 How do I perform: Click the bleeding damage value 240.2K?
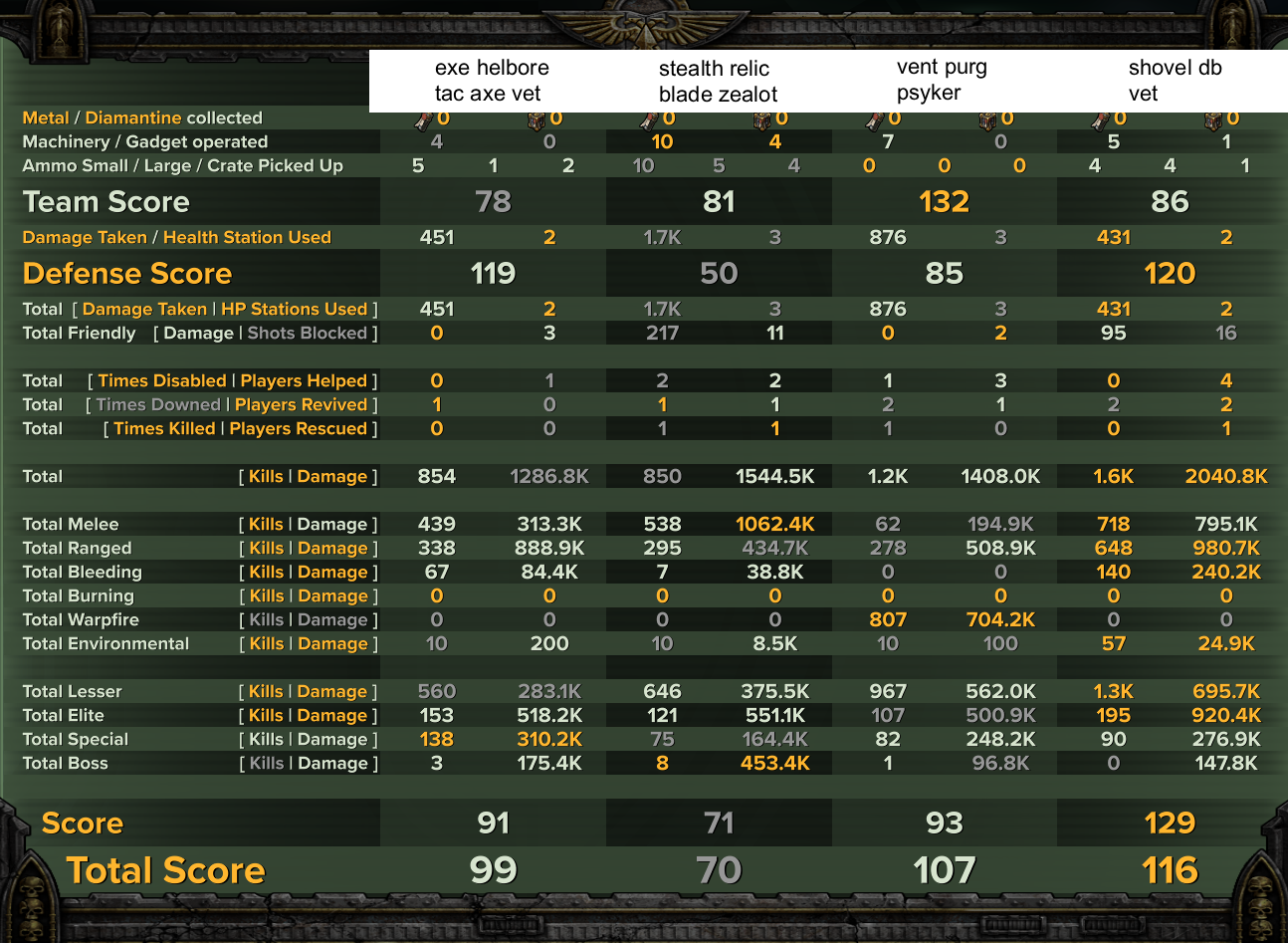[x=1226, y=572]
